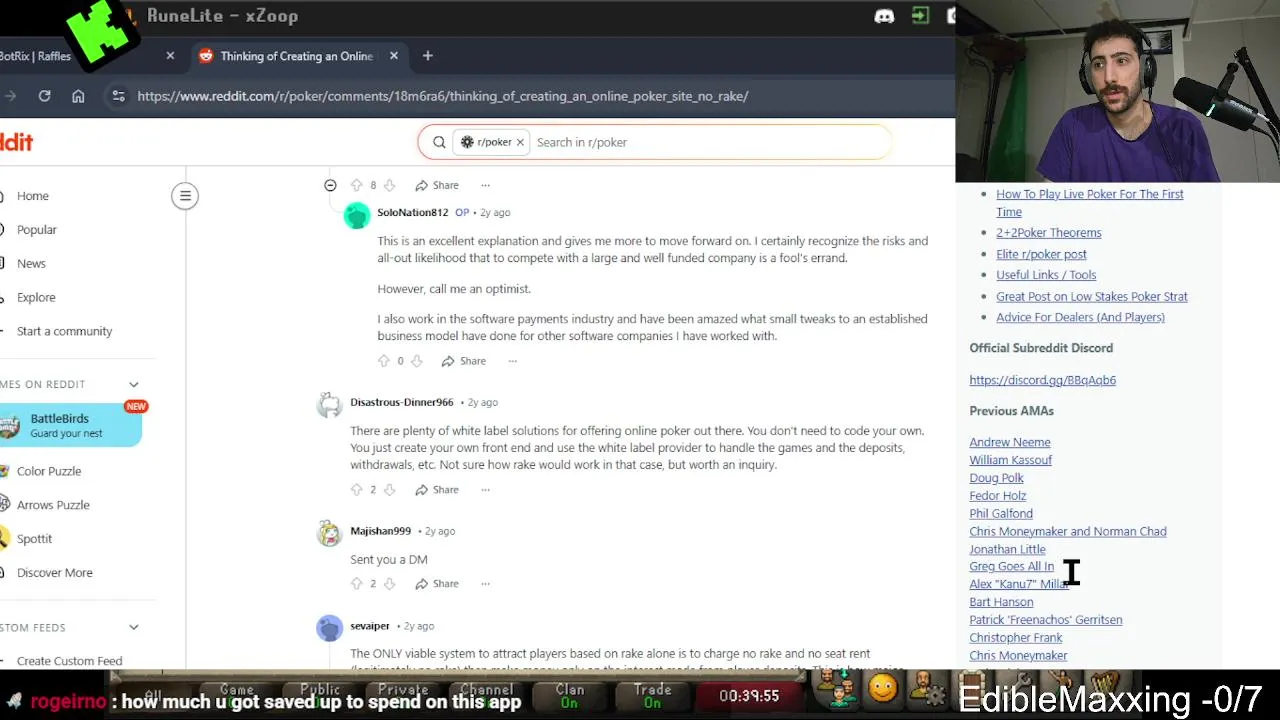Screen dimensions: 1280x720
Task: Collapse Games on Reddit section
Action: pyautogui.click(x=133, y=384)
